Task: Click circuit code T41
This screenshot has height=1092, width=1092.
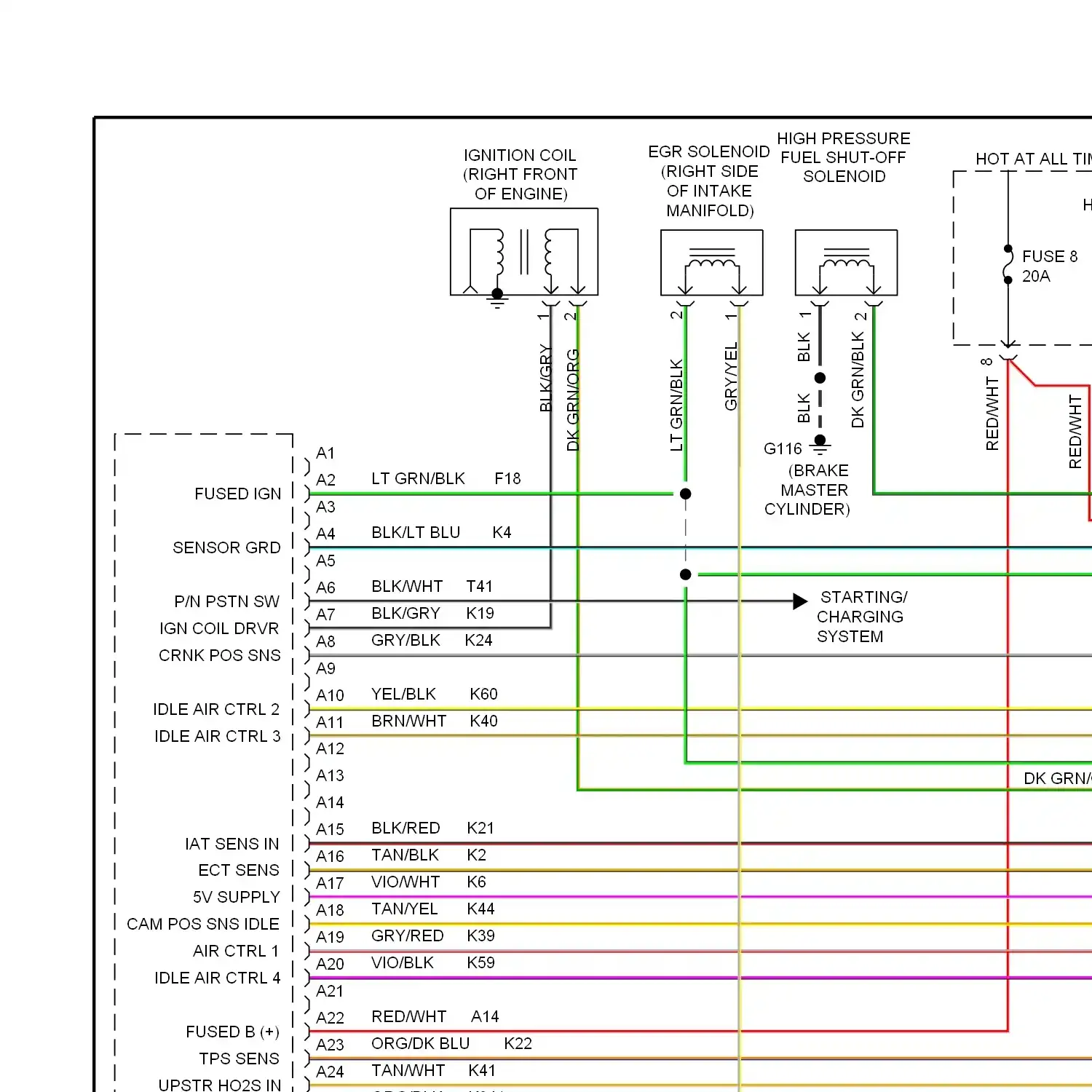Action: coord(480,586)
